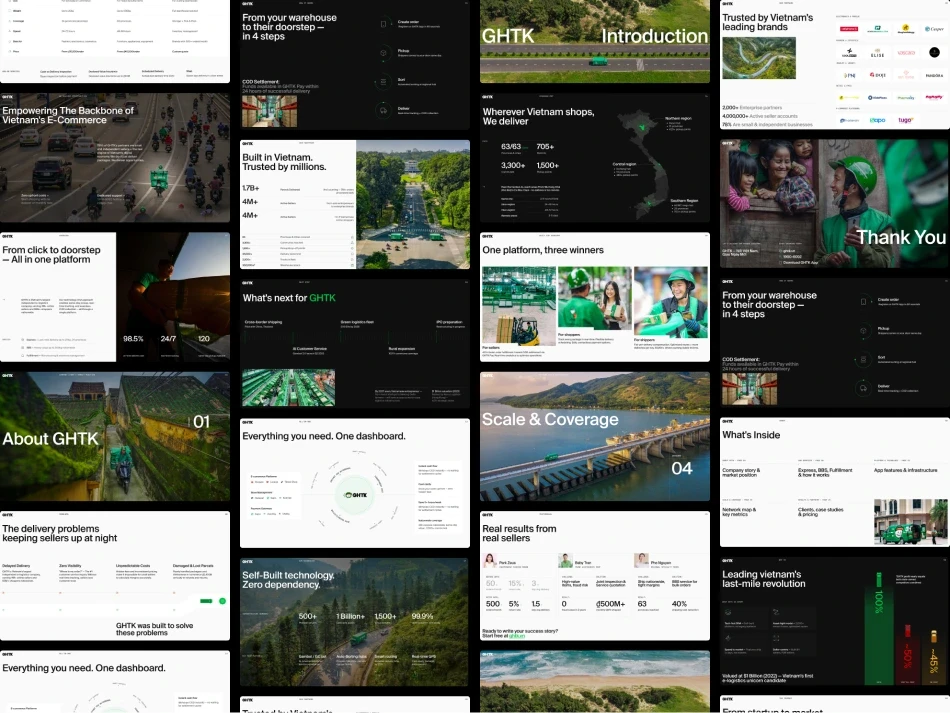Click the '99.9%' stat on technology slide
This screenshot has height=713, width=950.
click(x=422, y=616)
